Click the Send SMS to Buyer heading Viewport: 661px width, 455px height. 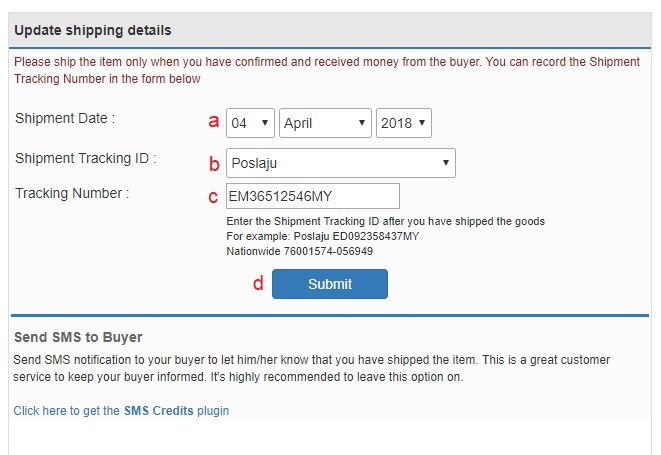click(78, 337)
